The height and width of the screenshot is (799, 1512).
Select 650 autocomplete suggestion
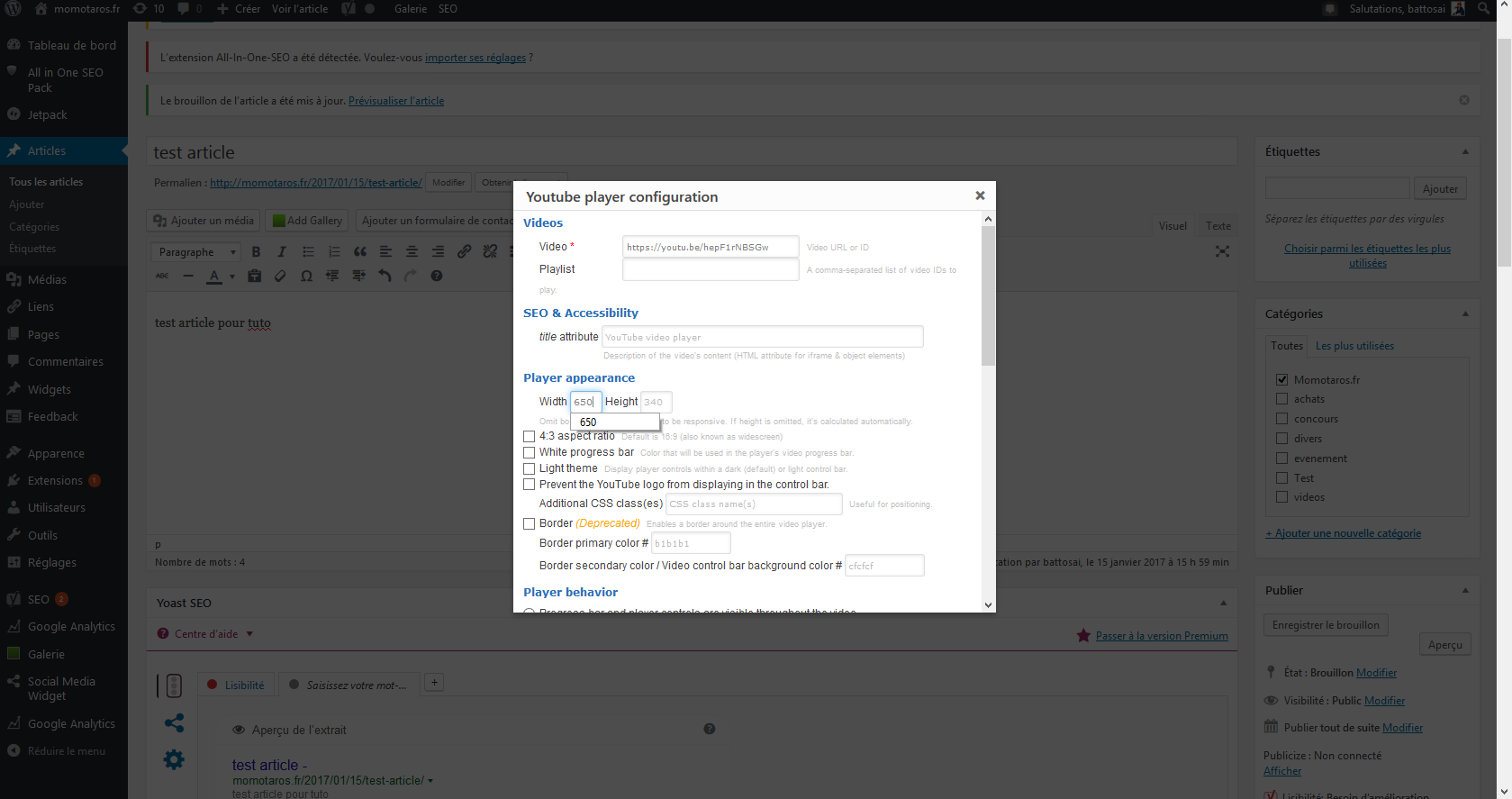[x=615, y=422]
